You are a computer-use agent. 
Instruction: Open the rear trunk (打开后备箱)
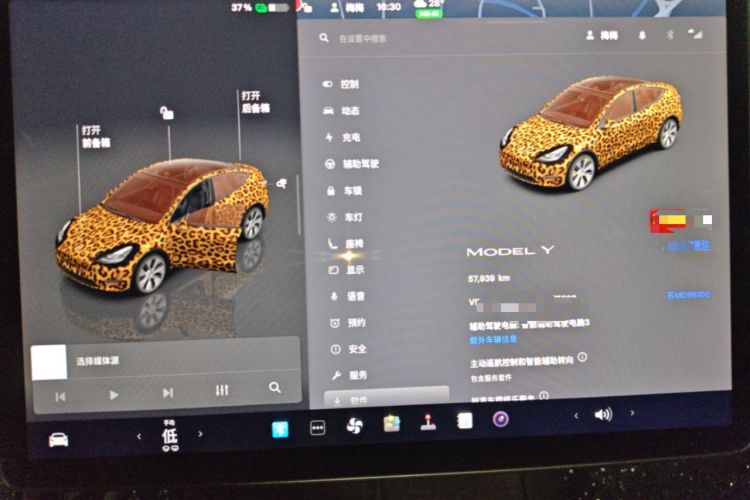255,102
